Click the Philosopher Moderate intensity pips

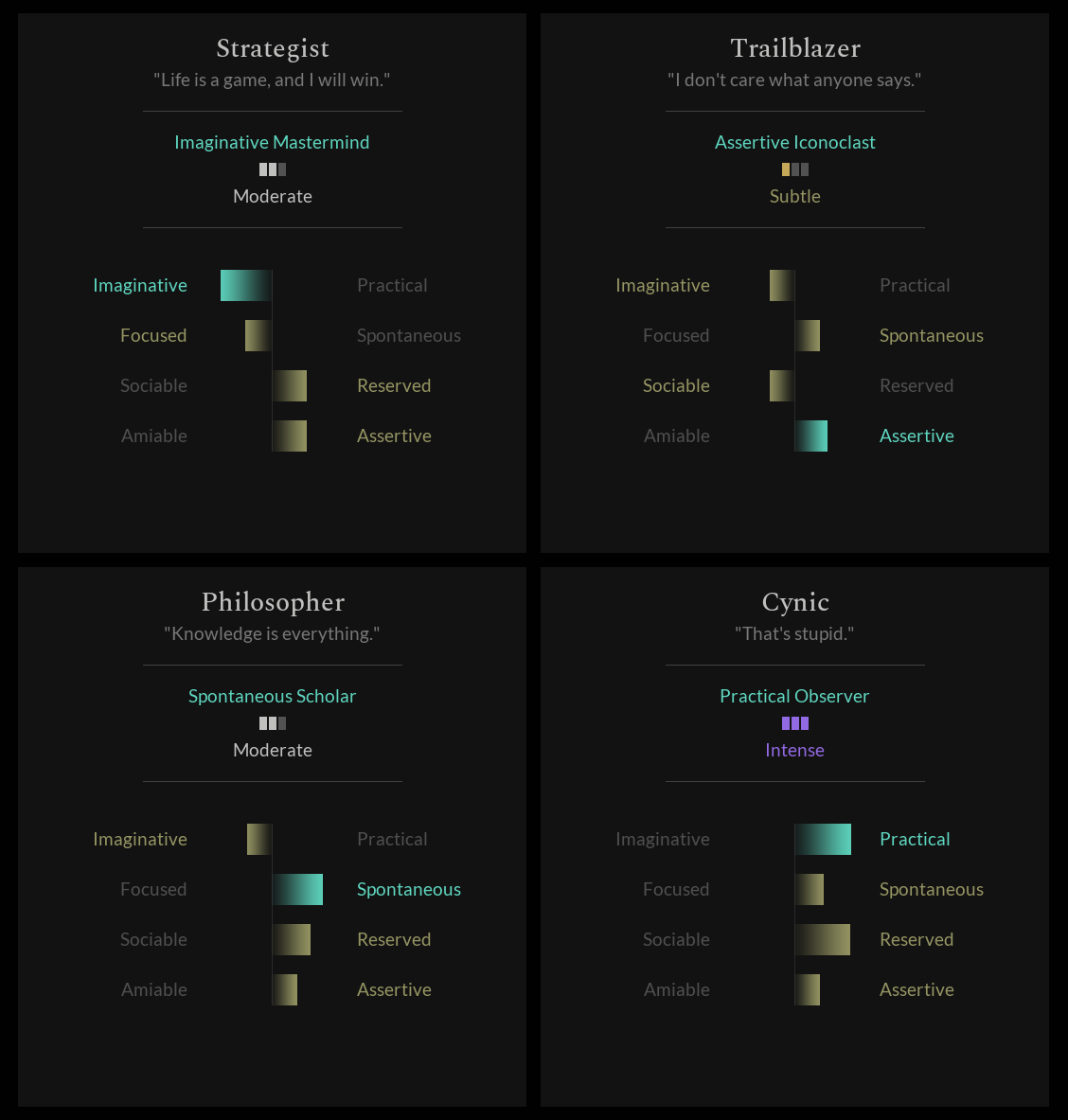click(272, 723)
